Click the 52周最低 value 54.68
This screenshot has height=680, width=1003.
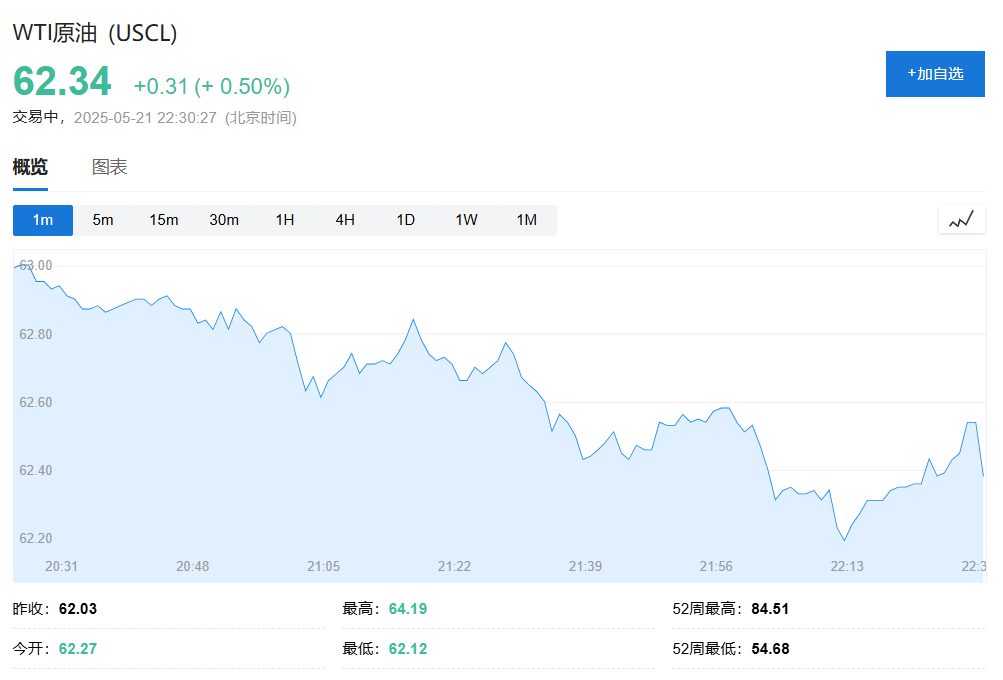(x=770, y=649)
